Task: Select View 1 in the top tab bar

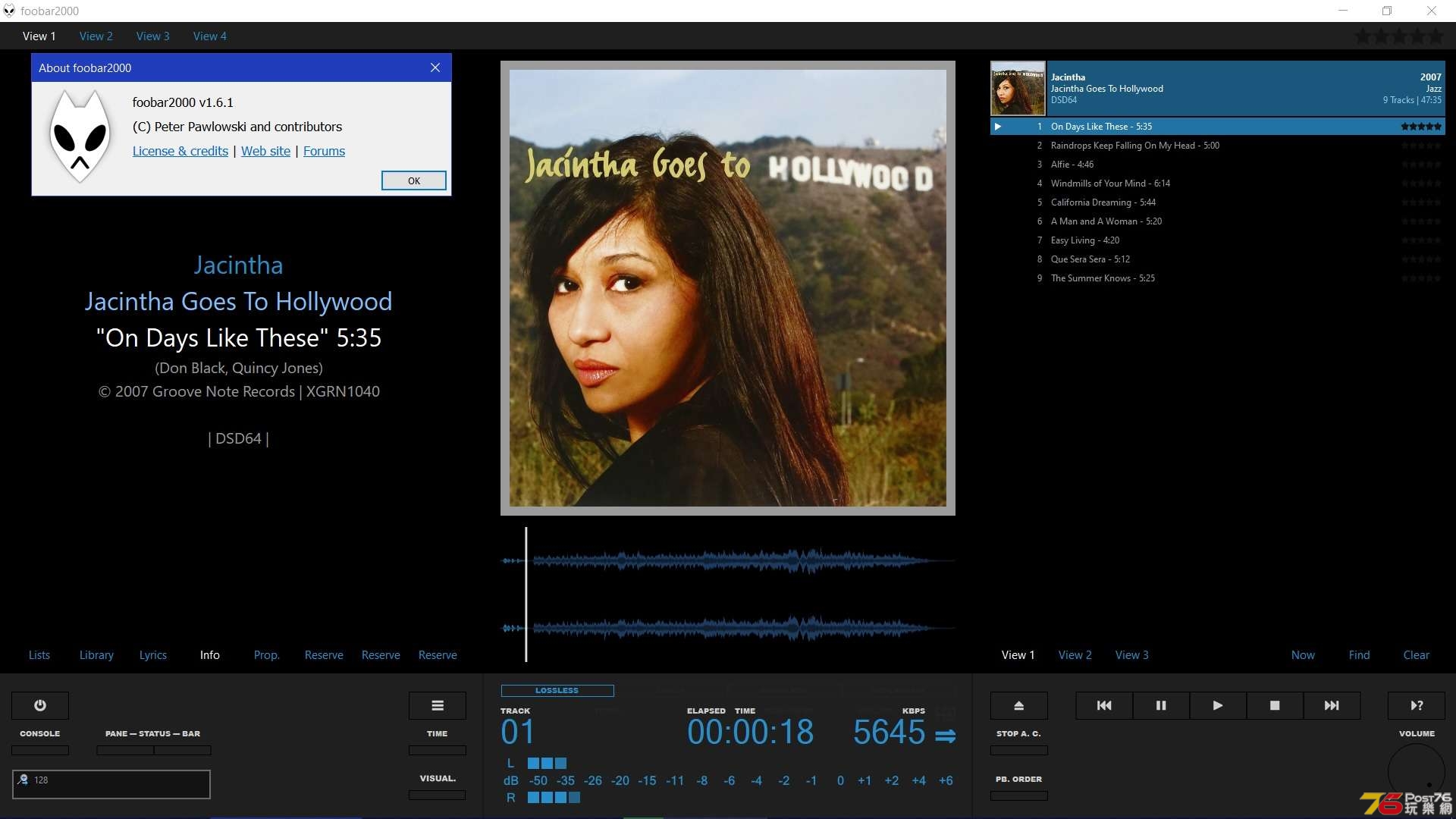Action: pyautogui.click(x=39, y=36)
